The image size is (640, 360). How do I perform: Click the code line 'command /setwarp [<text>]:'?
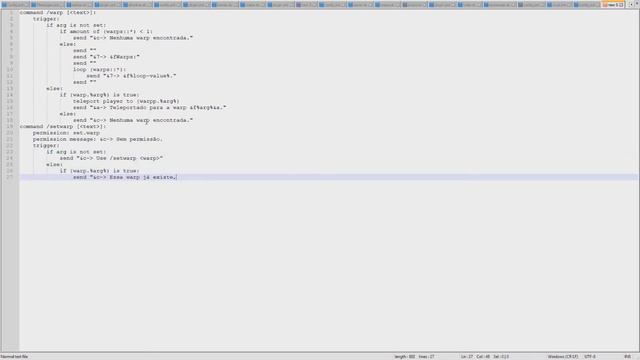(62, 127)
